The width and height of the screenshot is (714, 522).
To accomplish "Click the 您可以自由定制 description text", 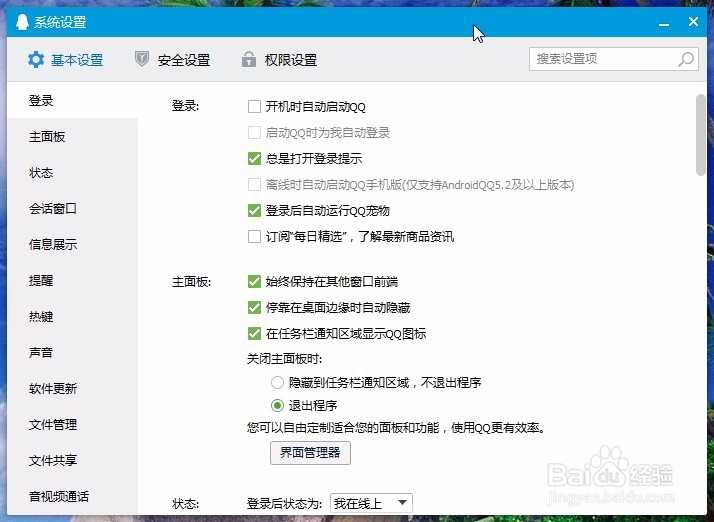I will click(396, 428).
